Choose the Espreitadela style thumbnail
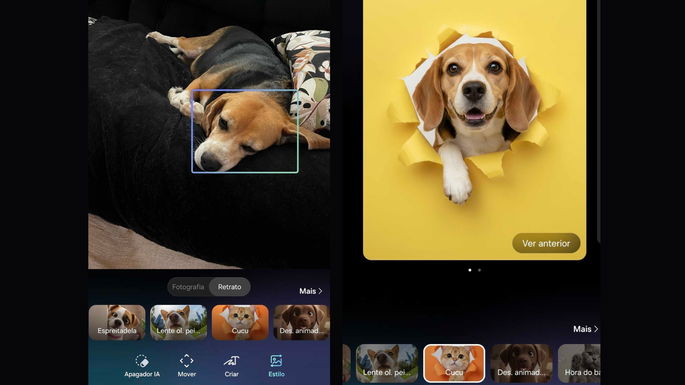Screen dimensions: 685x385 click(x=117, y=322)
